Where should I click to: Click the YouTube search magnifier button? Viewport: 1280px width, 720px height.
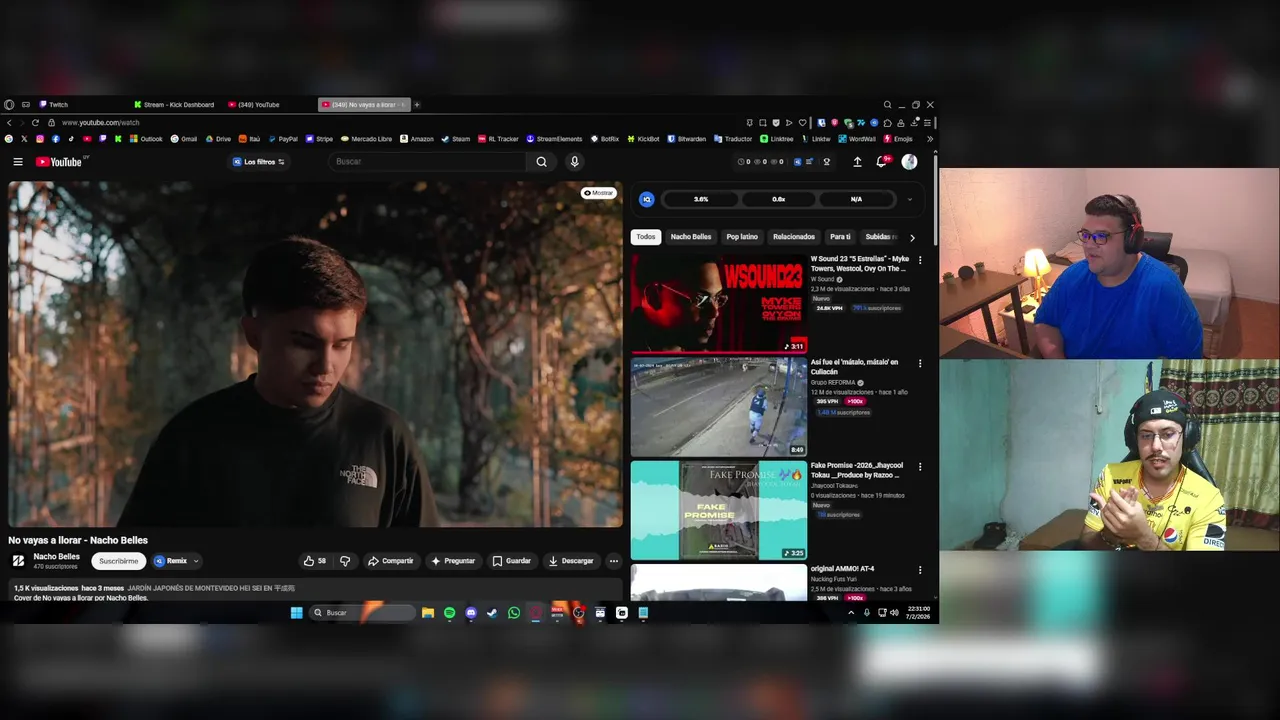tap(541, 162)
